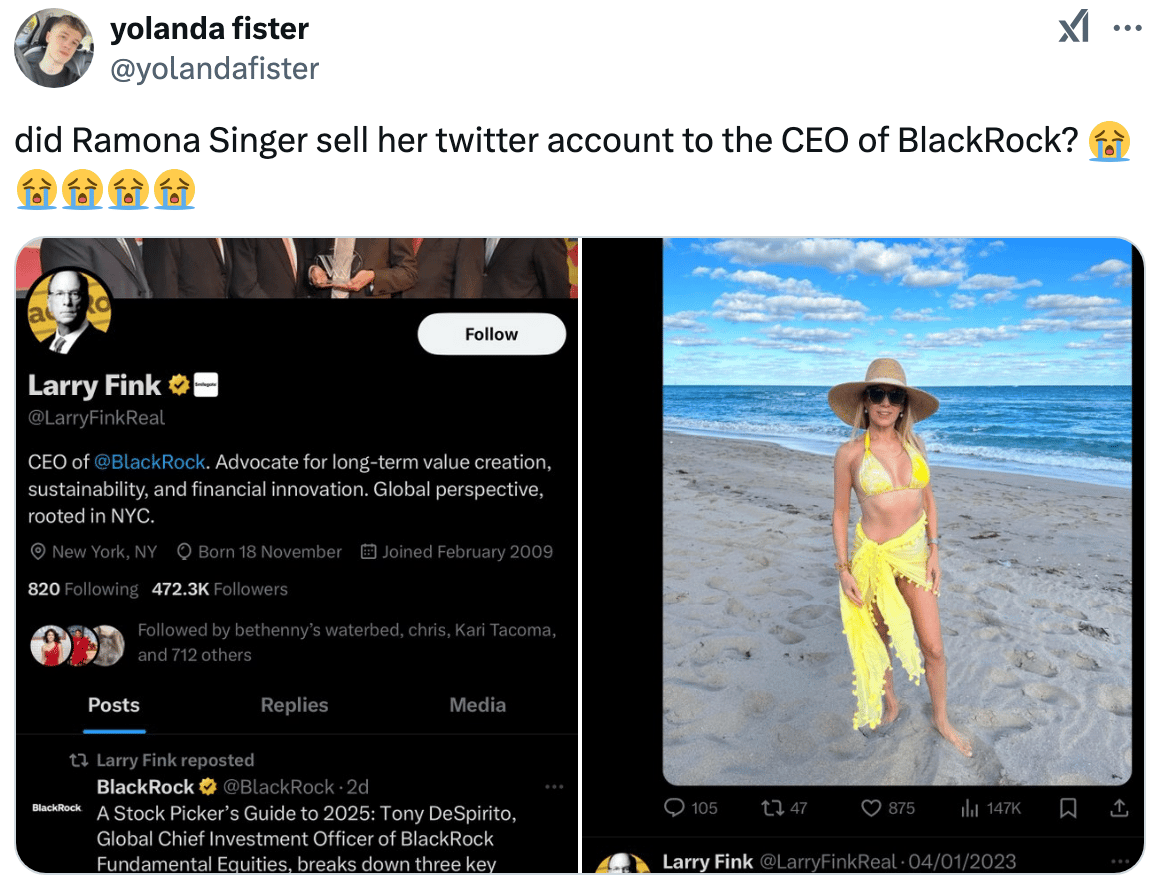Screen dimensions: 1170x892
Task: Like the beach photo post with 875 likes
Action: tap(872, 807)
